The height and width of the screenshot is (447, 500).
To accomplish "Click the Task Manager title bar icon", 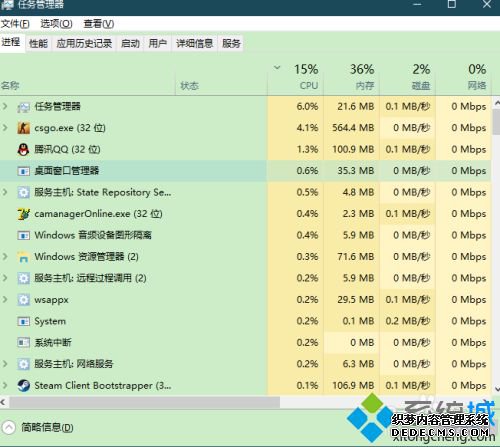I will (7, 5).
